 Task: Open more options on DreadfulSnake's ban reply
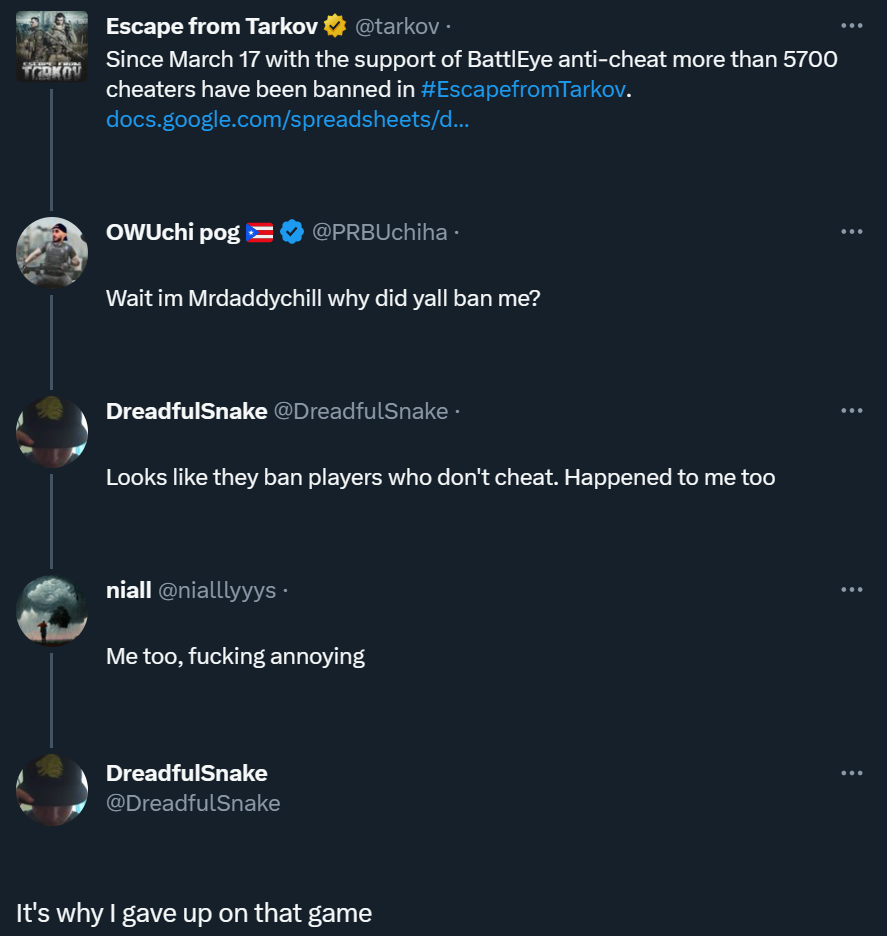pyautogui.click(x=851, y=411)
